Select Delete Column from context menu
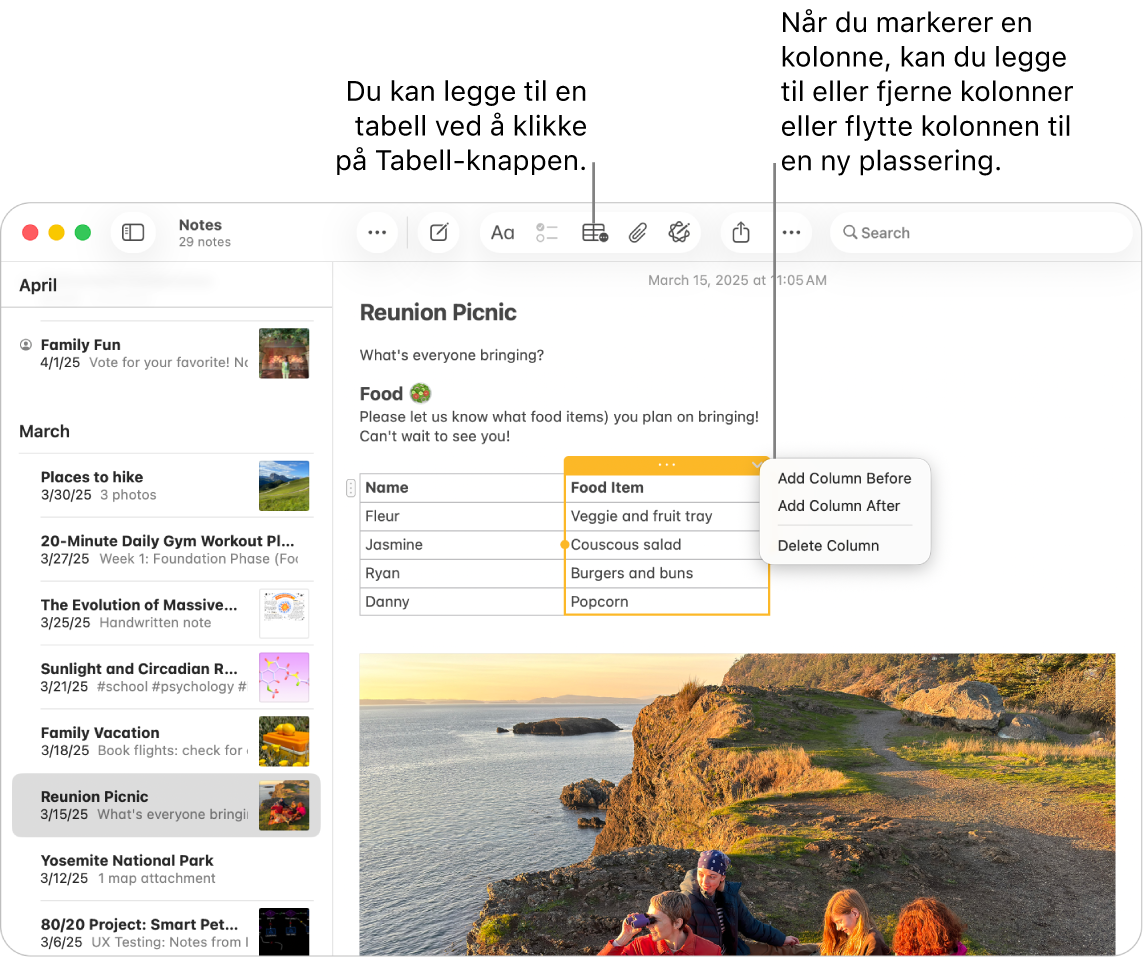1146x960 pixels. coord(828,546)
